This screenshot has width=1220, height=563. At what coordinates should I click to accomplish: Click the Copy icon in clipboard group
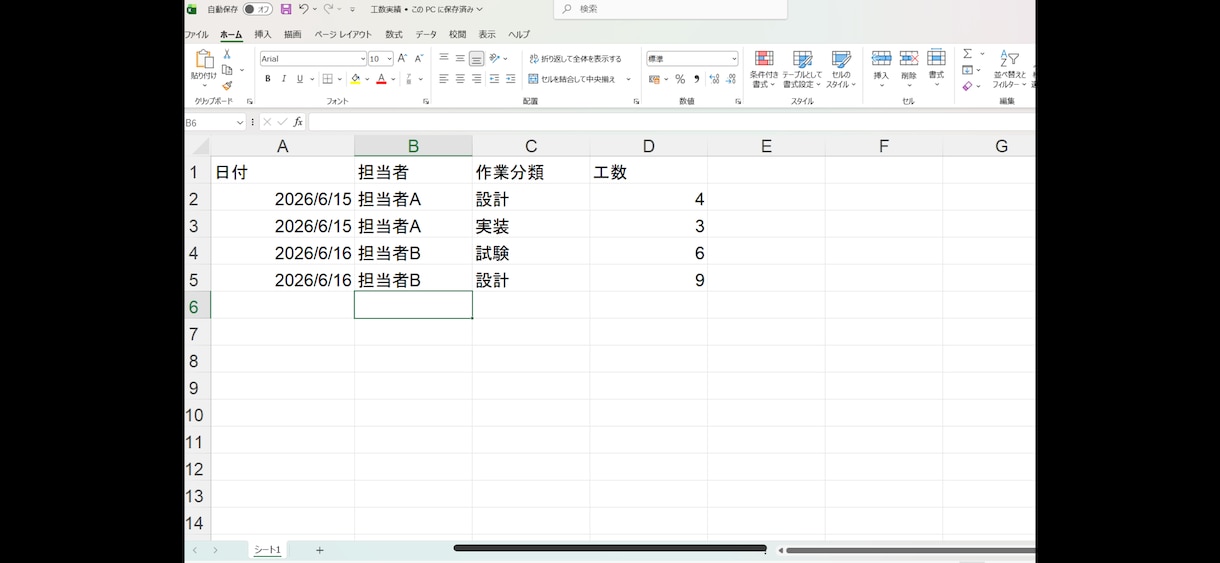click(x=227, y=70)
